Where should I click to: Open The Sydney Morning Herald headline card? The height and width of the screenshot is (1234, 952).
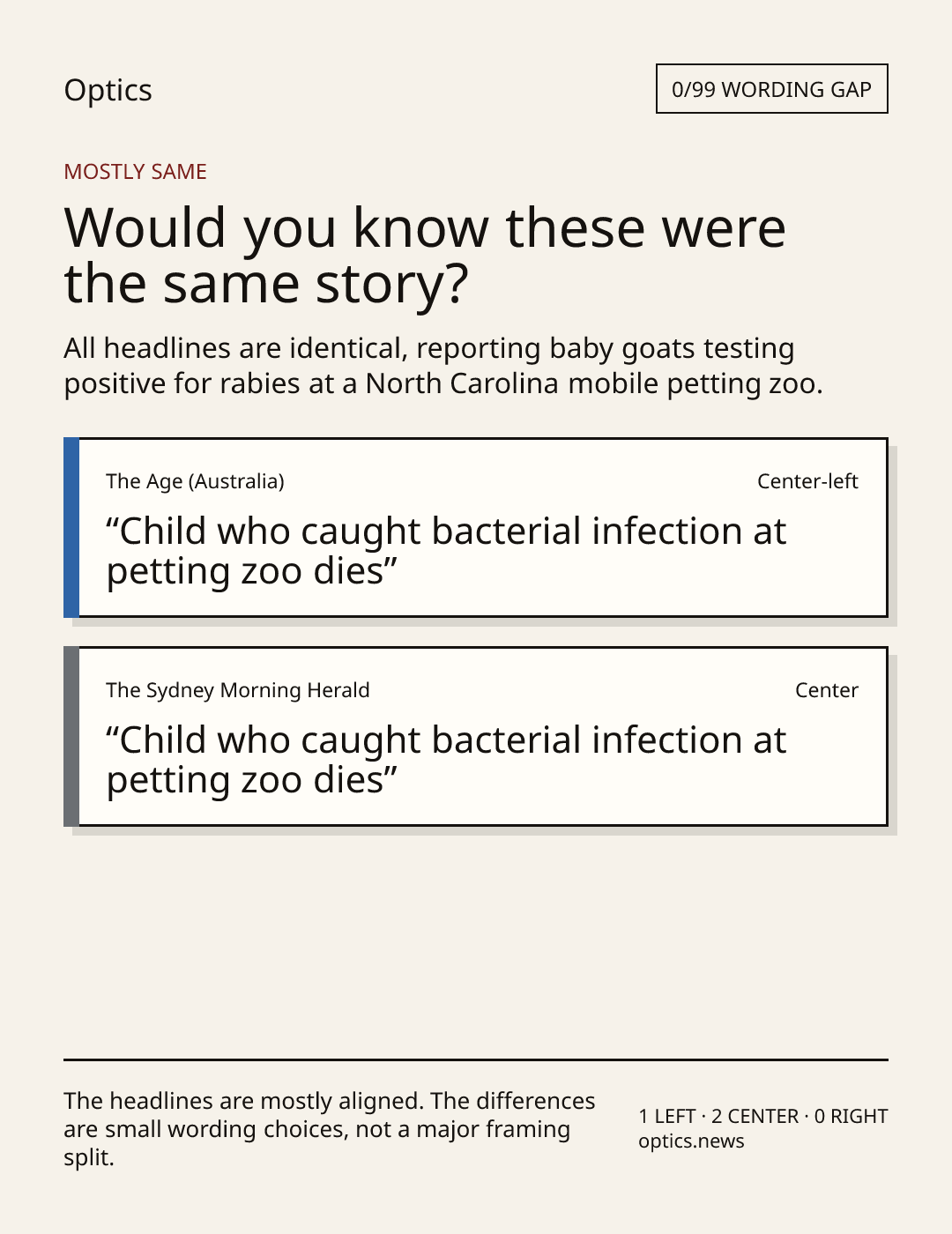(476, 736)
